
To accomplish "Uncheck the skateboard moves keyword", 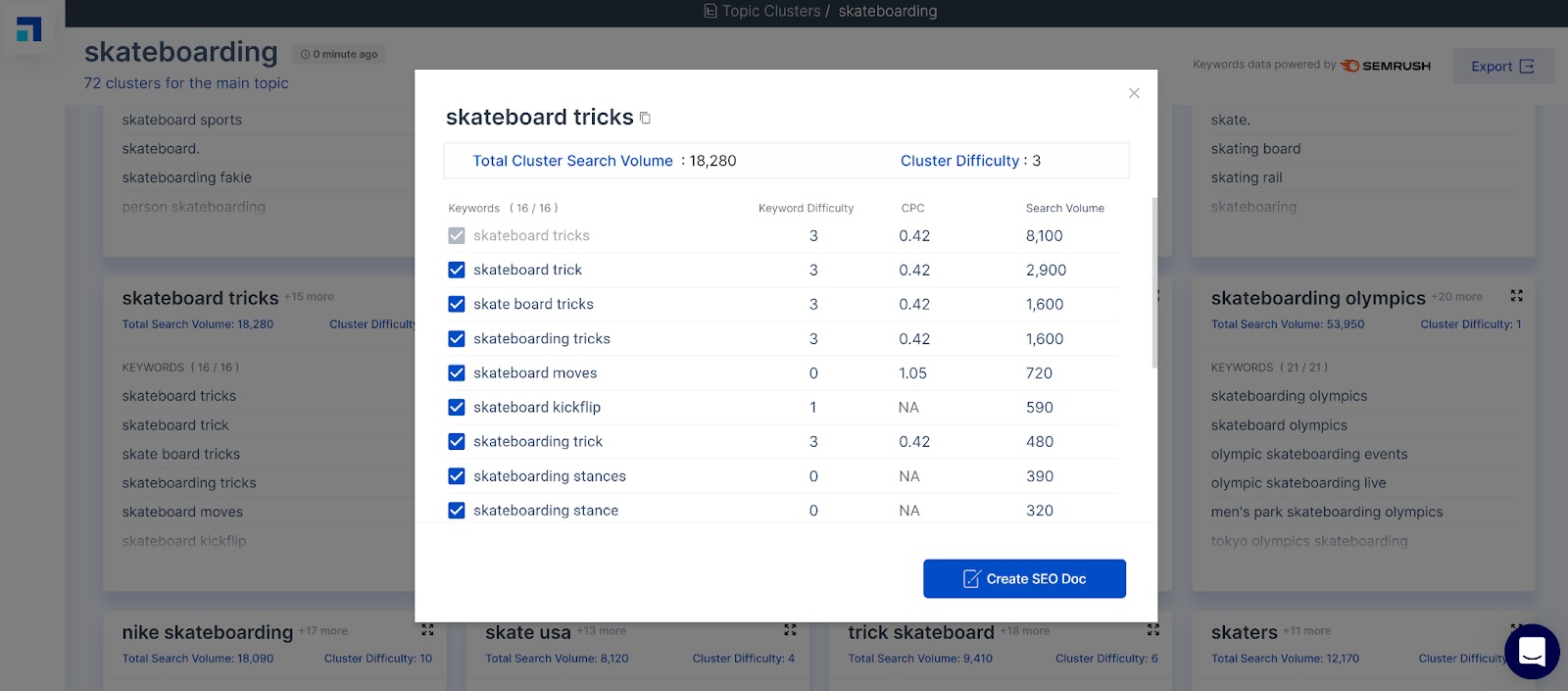I will 457,372.
